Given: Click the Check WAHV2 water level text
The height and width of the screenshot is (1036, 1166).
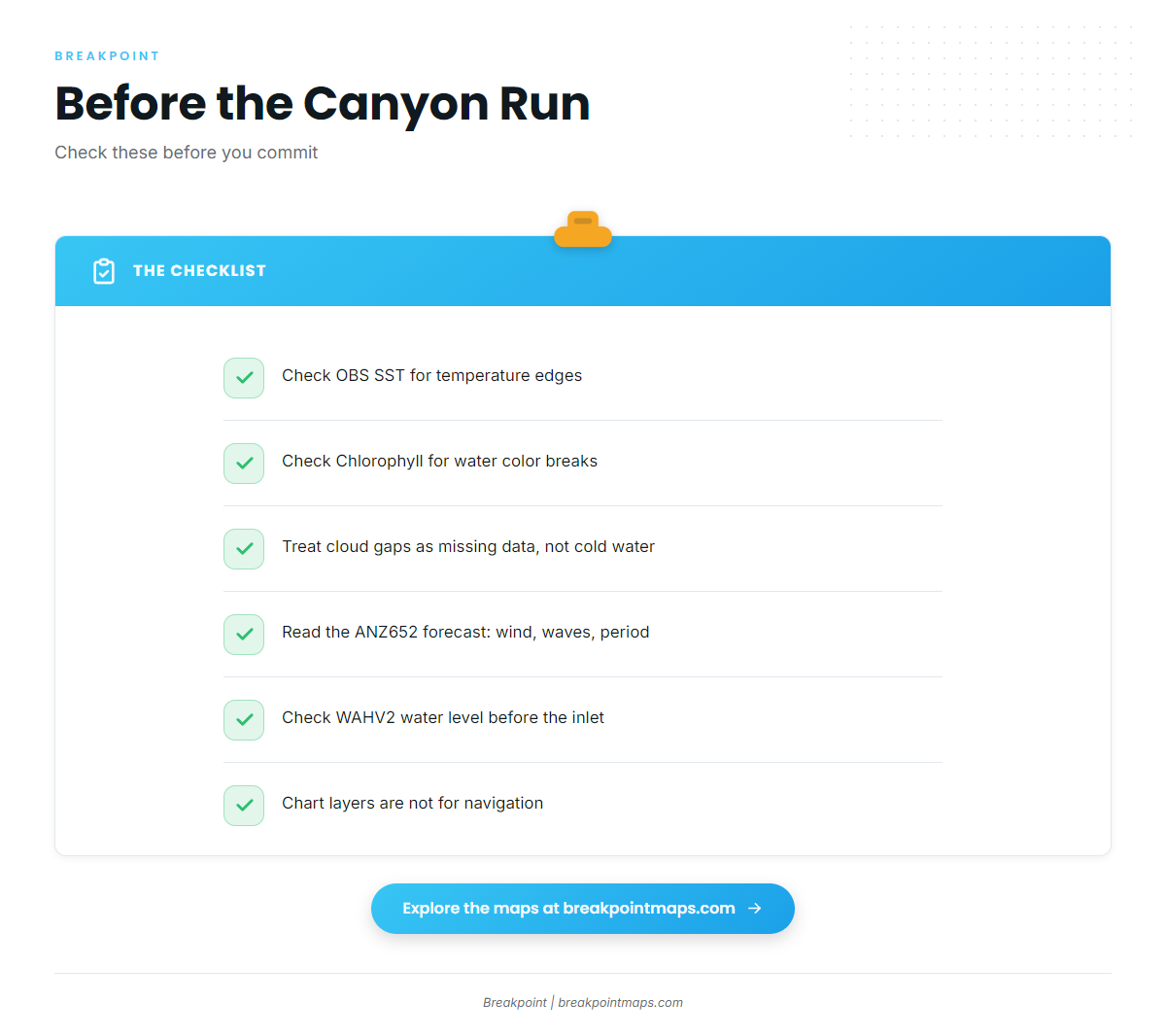Looking at the screenshot, I should (443, 717).
